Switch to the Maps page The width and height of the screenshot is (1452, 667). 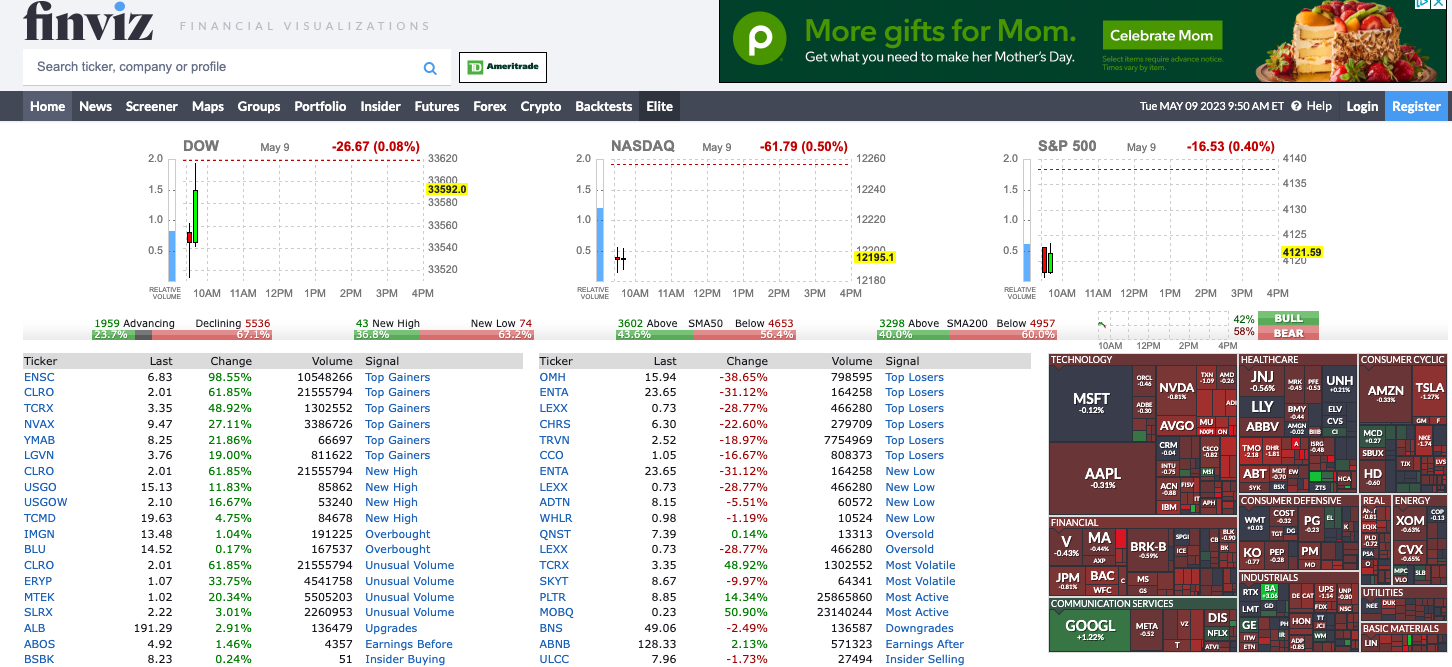208,106
